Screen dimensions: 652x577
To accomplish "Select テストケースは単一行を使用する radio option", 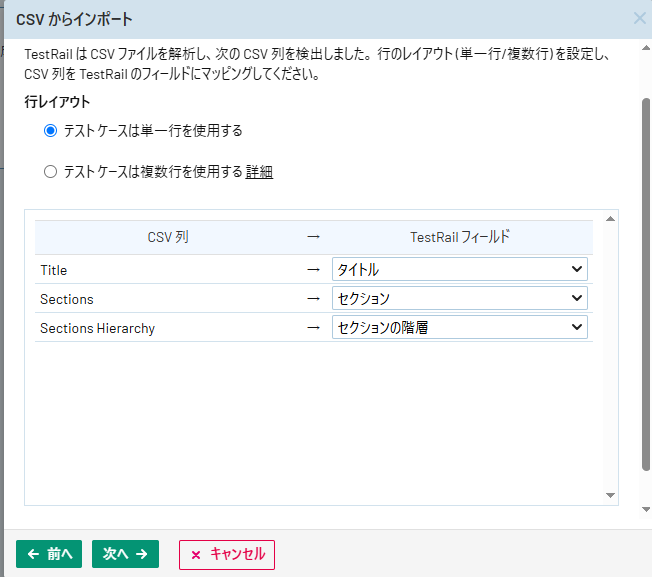I will coord(51,130).
